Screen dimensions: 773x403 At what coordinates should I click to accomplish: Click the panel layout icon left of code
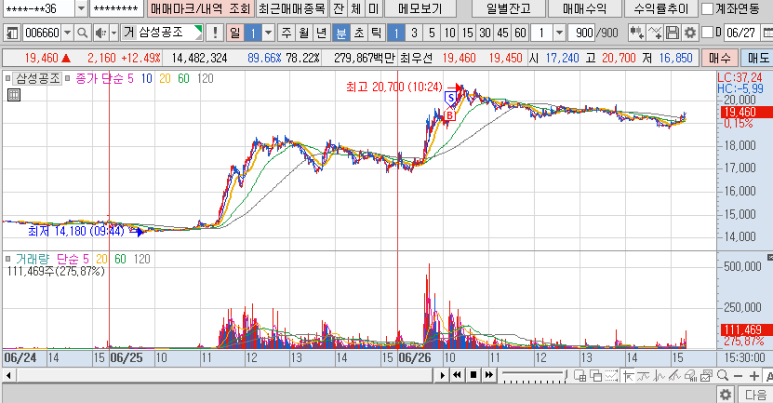click(x=12, y=33)
